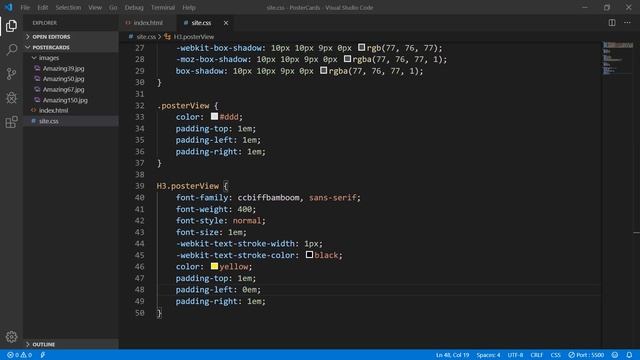The height and width of the screenshot is (360, 640).
Task: Click the Ln 48, Col 19 status item
Action: tap(452, 355)
